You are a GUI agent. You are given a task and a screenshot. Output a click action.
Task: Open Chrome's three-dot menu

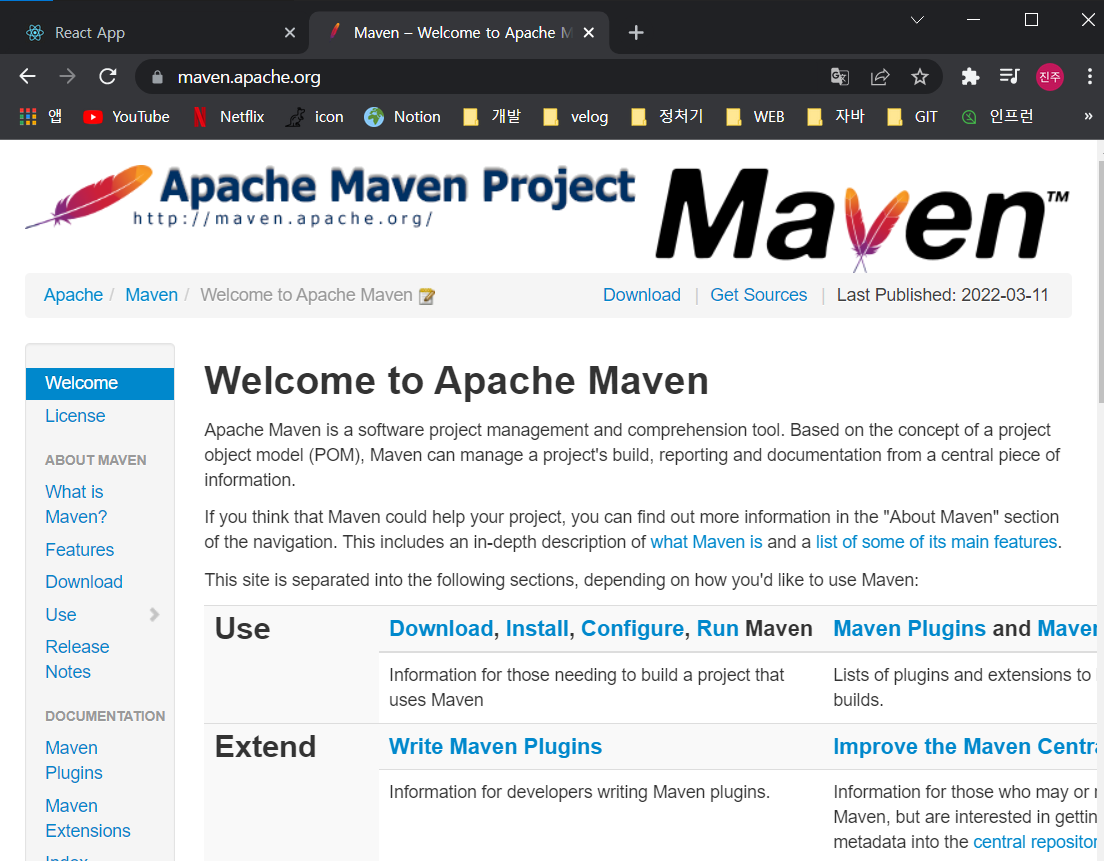pyautogui.click(x=1089, y=76)
